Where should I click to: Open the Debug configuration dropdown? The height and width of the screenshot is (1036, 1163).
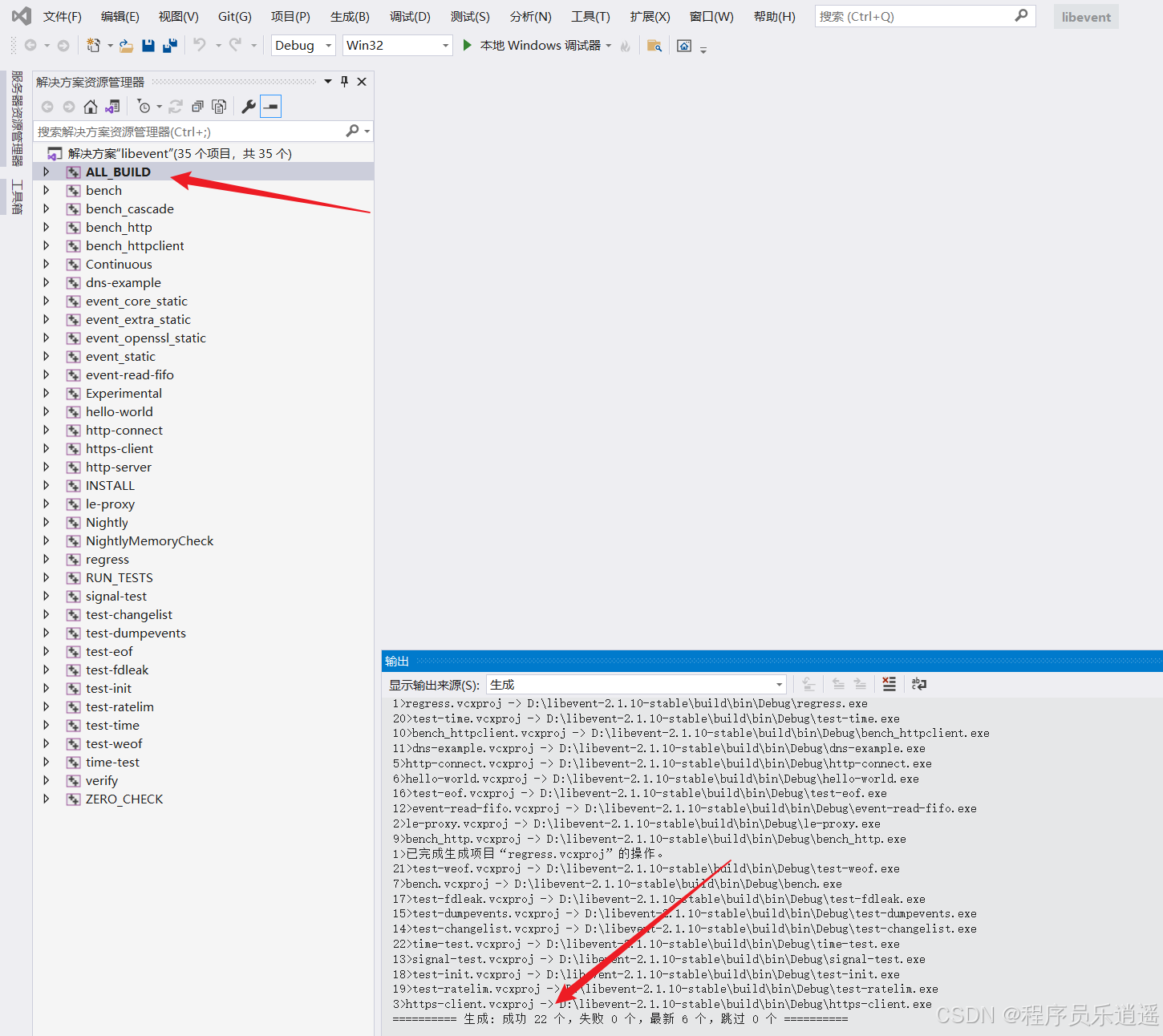tap(303, 46)
